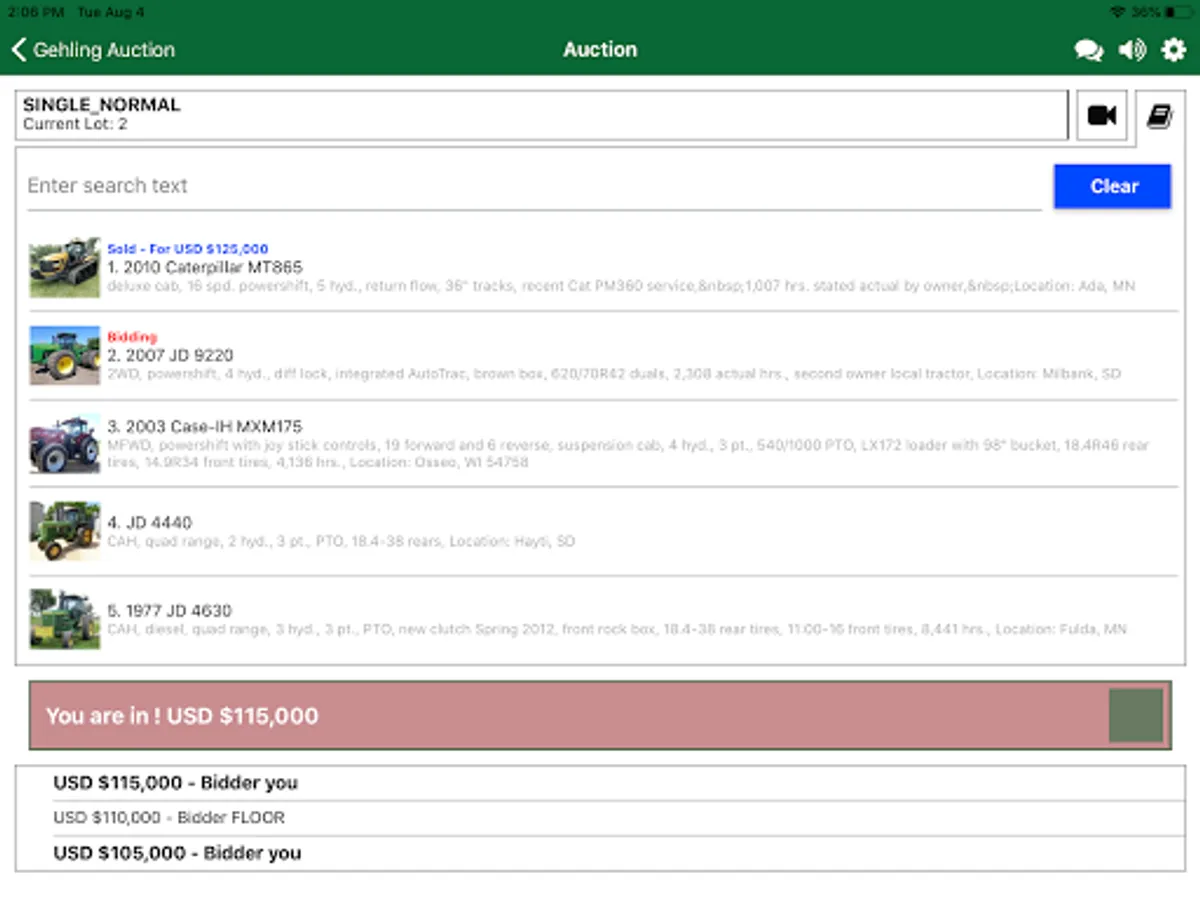The height and width of the screenshot is (900, 1200).
Task: Click the SINGLE_NORMAL Current Lot panel
Action: pos(542,115)
